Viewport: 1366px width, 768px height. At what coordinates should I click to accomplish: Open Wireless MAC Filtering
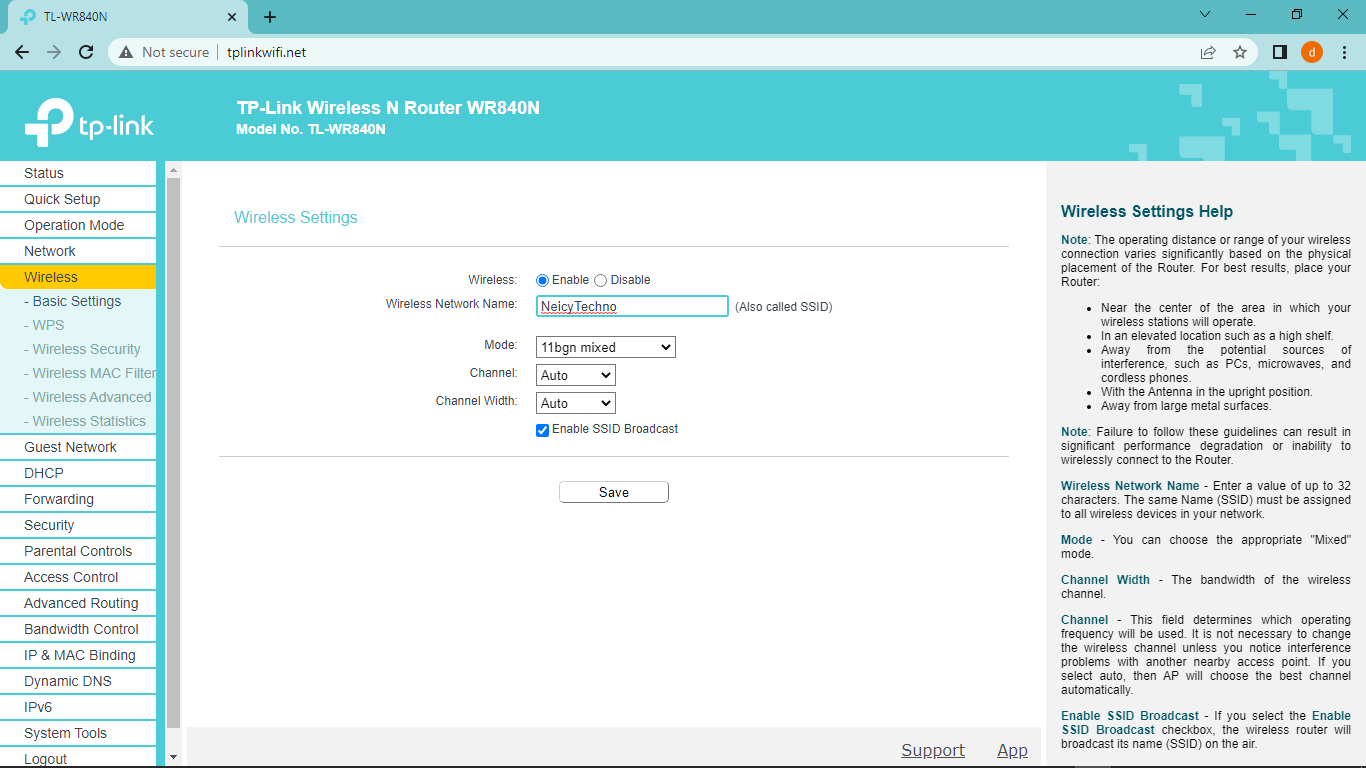78,373
